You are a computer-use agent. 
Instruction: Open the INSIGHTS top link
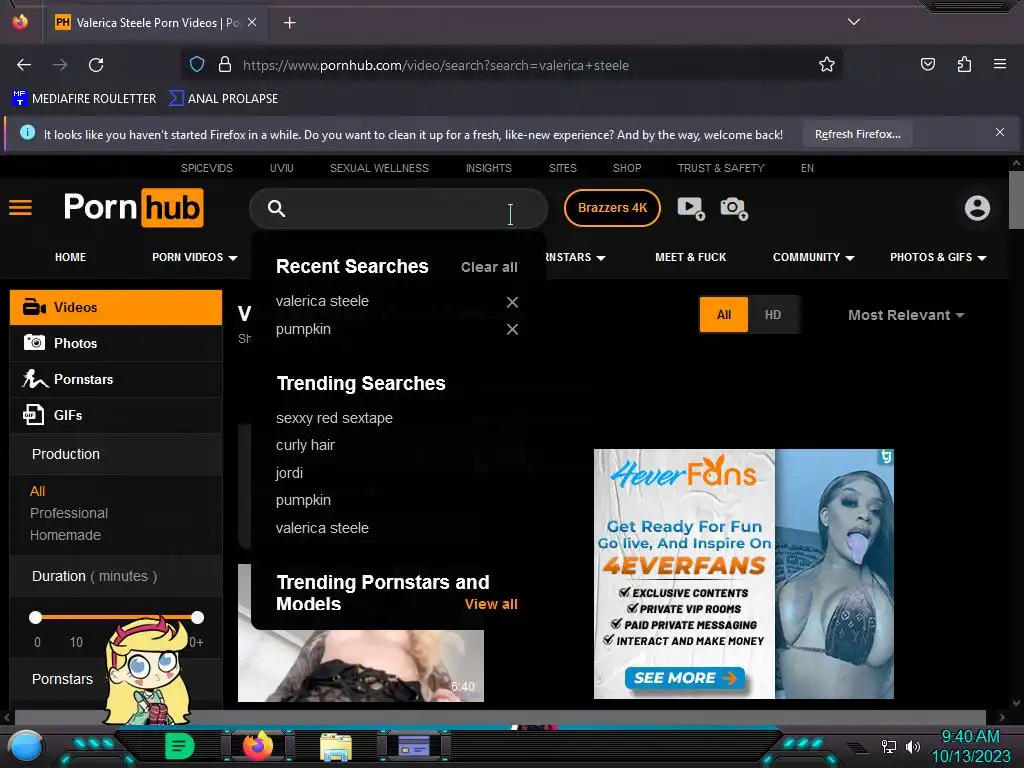[488, 168]
